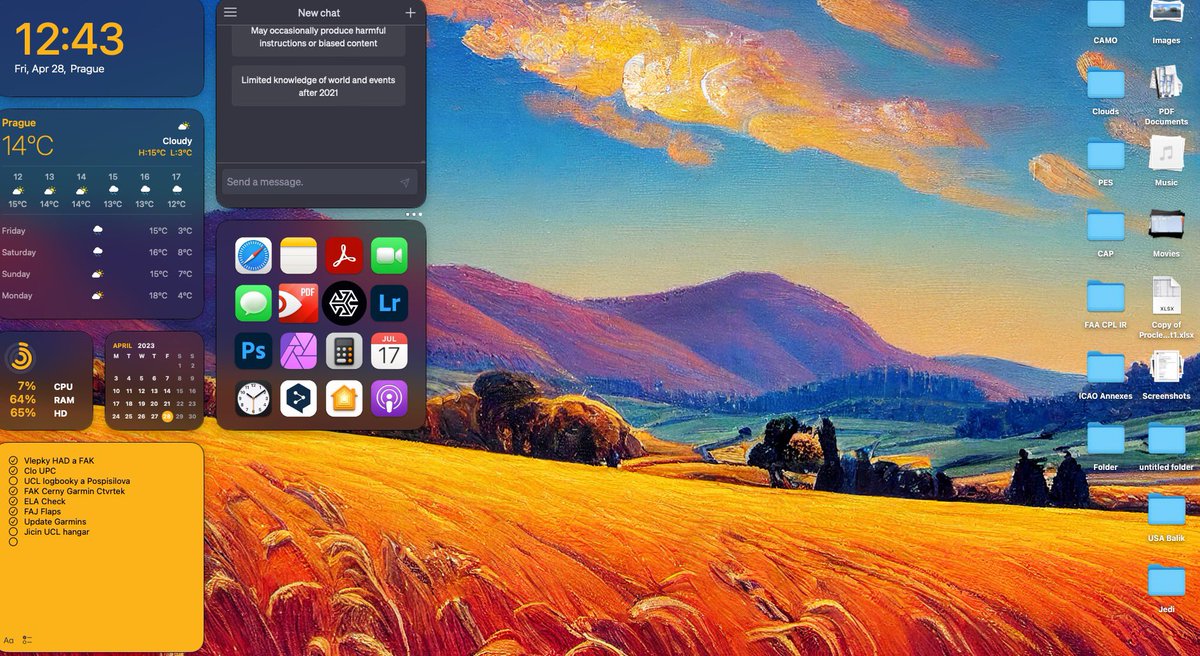This screenshot has height=656, width=1200.
Task: Open Adobe Photoshop (Ps) icon
Action: point(253,351)
